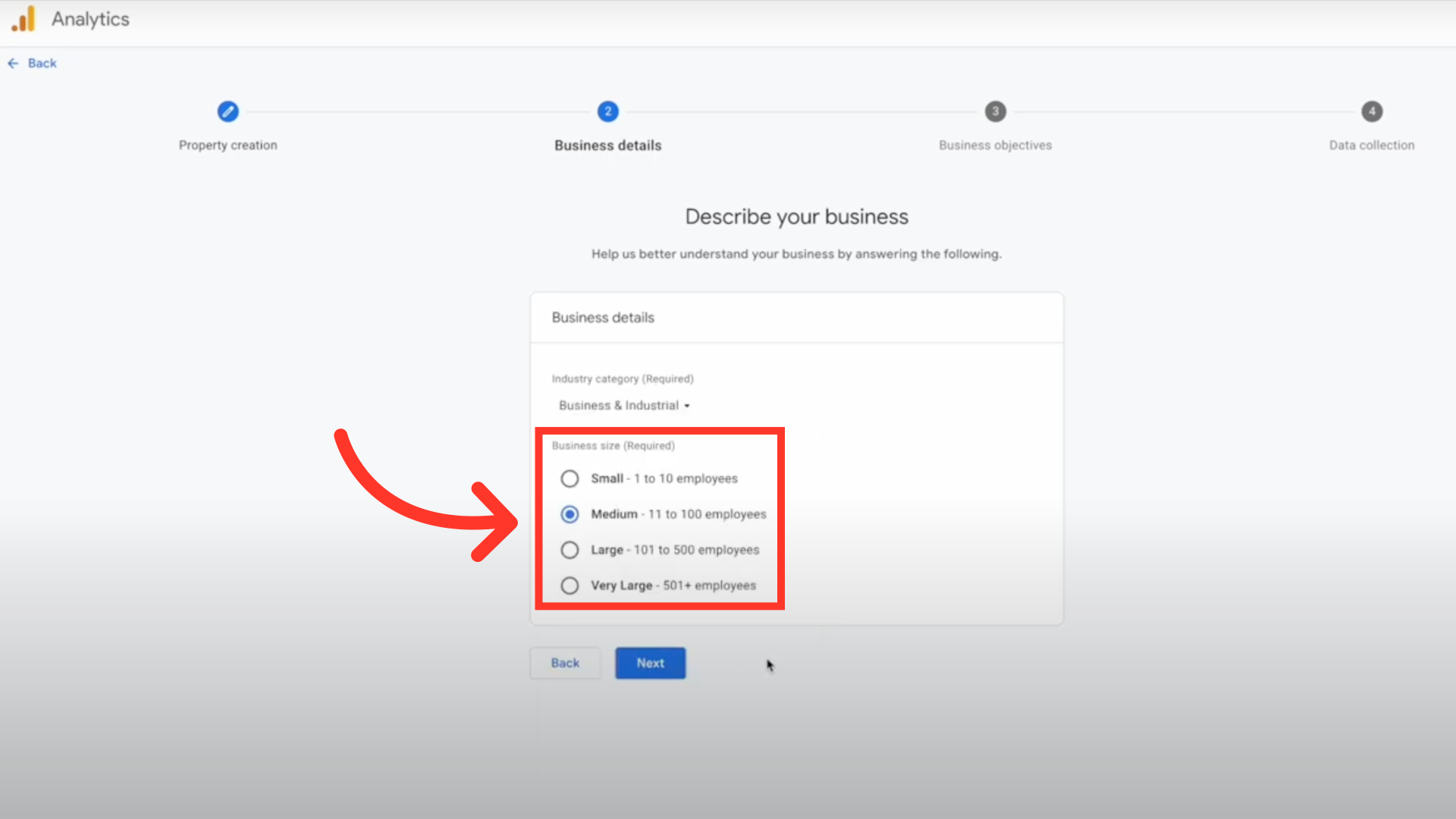
Task: Click the step 3 Business objectives circle
Action: [x=995, y=111]
